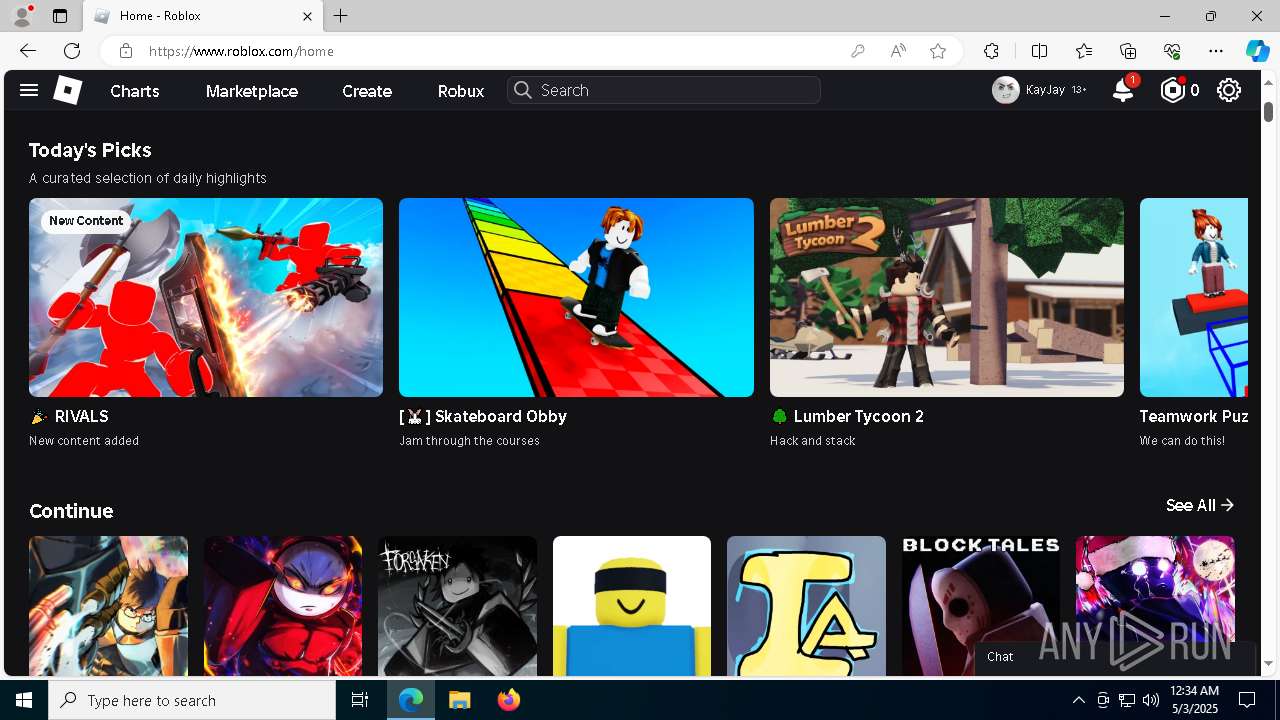
Task: Open the Charts navigation item
Action: point(135,91)
